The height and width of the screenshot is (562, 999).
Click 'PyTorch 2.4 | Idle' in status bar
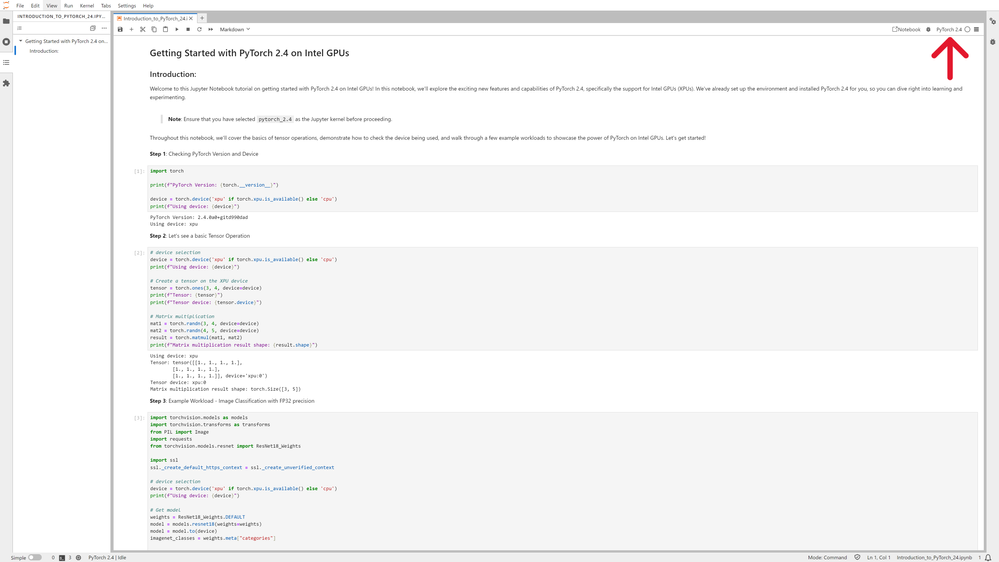[107, 558]
